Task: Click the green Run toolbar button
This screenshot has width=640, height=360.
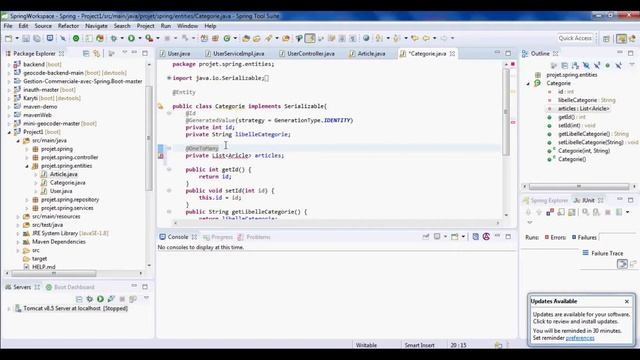Action: point(131,38)
